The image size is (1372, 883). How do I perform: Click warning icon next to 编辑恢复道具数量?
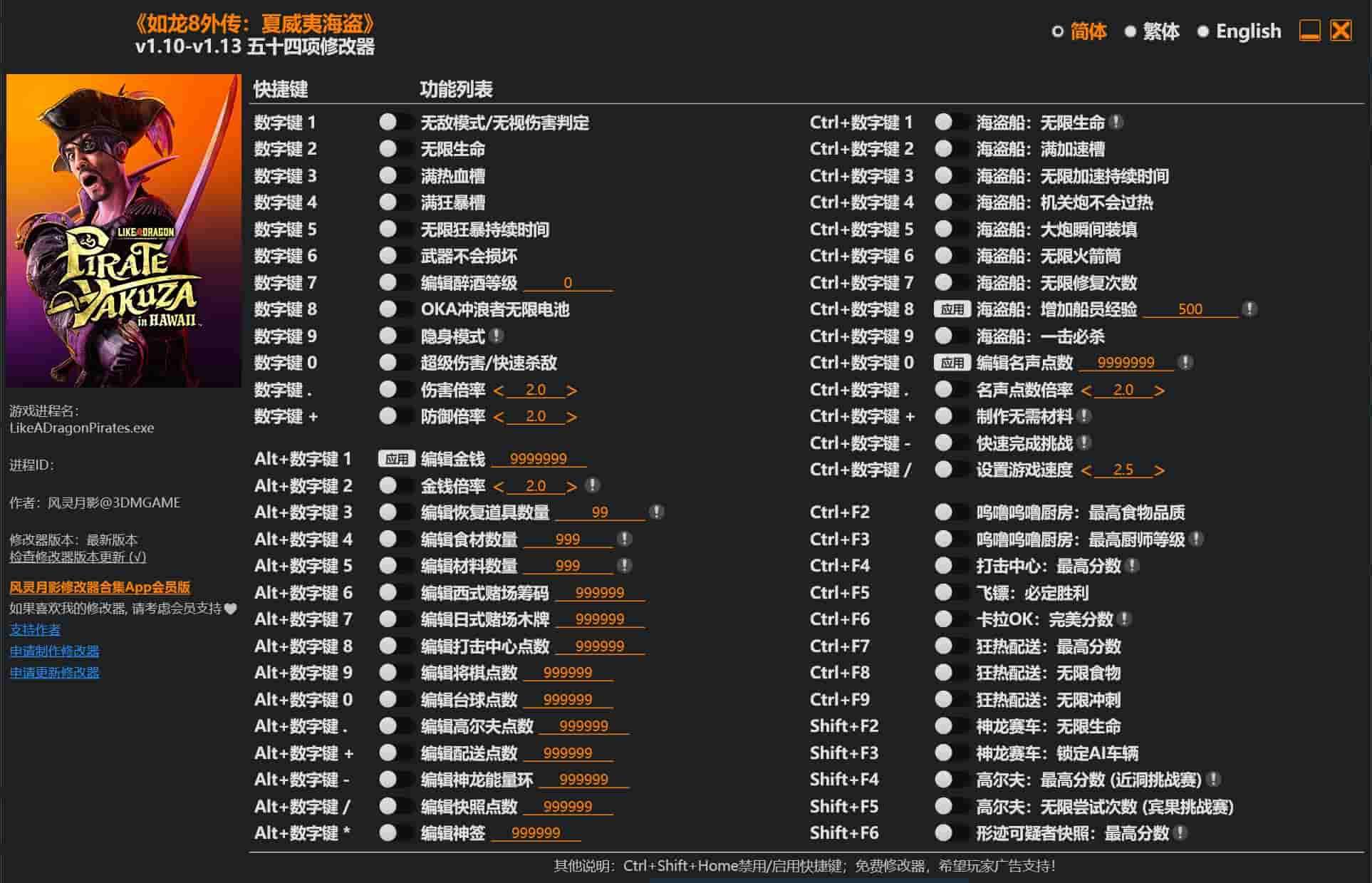pyautogui.click(x=655, y=512)
